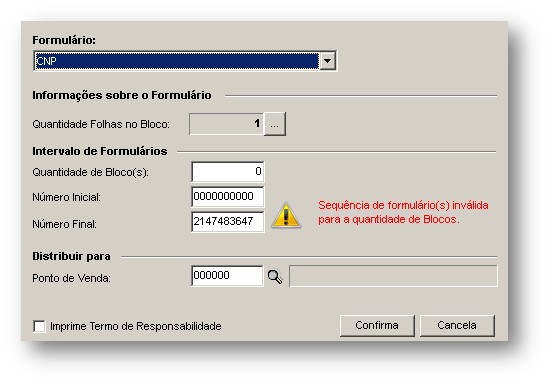550x383 pixels.
Task: Click the Número Inicial input field
Action: coord(228,196)
